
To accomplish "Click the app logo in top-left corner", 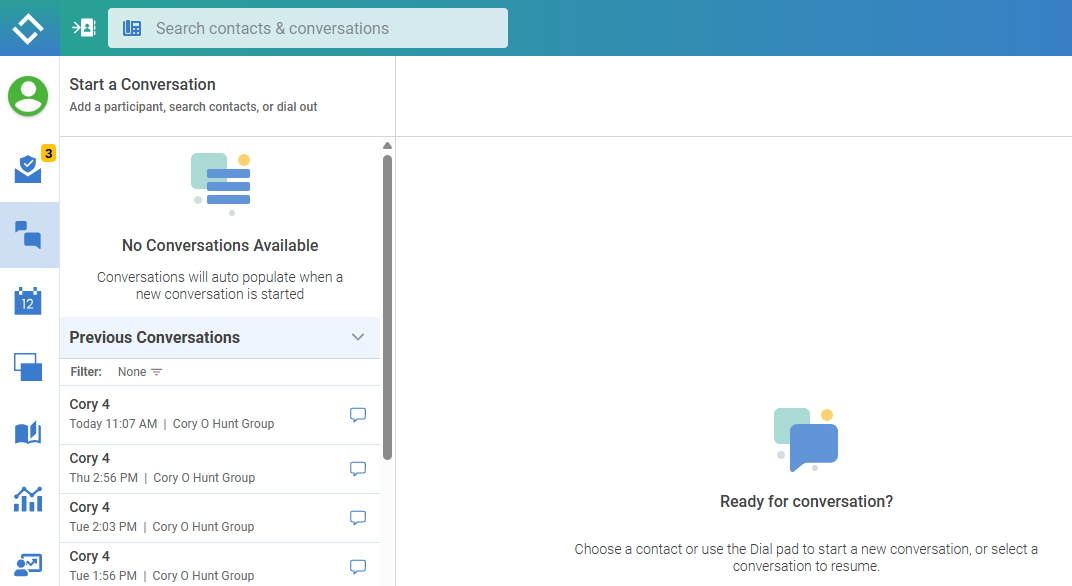I will (29, 28).
